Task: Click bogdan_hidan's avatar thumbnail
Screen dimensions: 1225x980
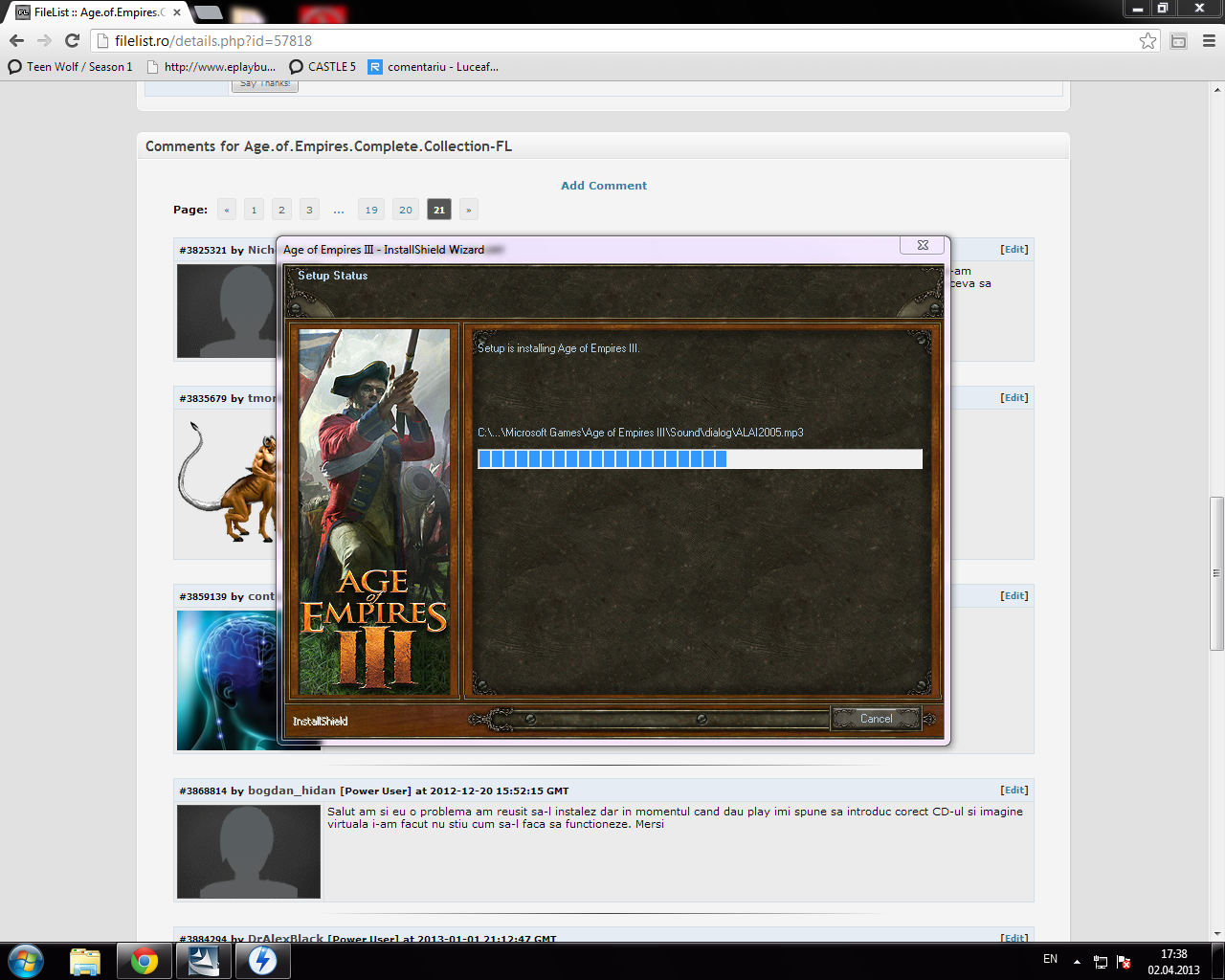Action: pos(249,851)
